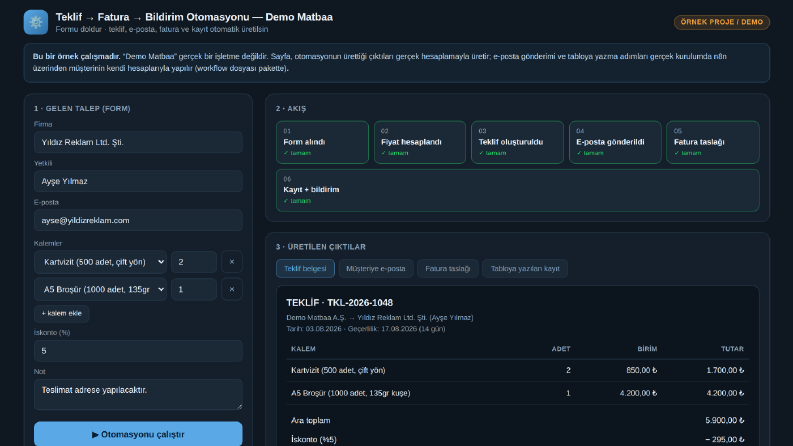Screen dimensions: 793x446
Task: Click the + kalem ekle button
Action: [x=62, y=314]
